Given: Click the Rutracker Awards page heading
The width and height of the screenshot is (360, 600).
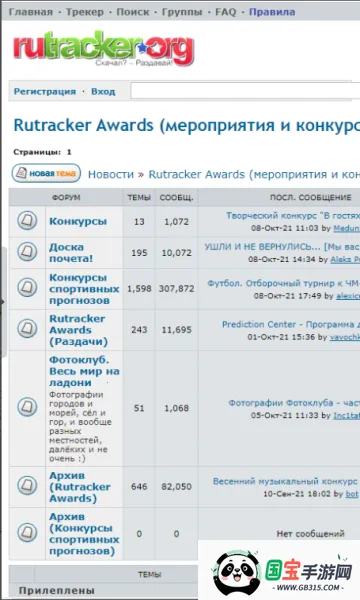Looking at the screenshot, I should point(187,126).
